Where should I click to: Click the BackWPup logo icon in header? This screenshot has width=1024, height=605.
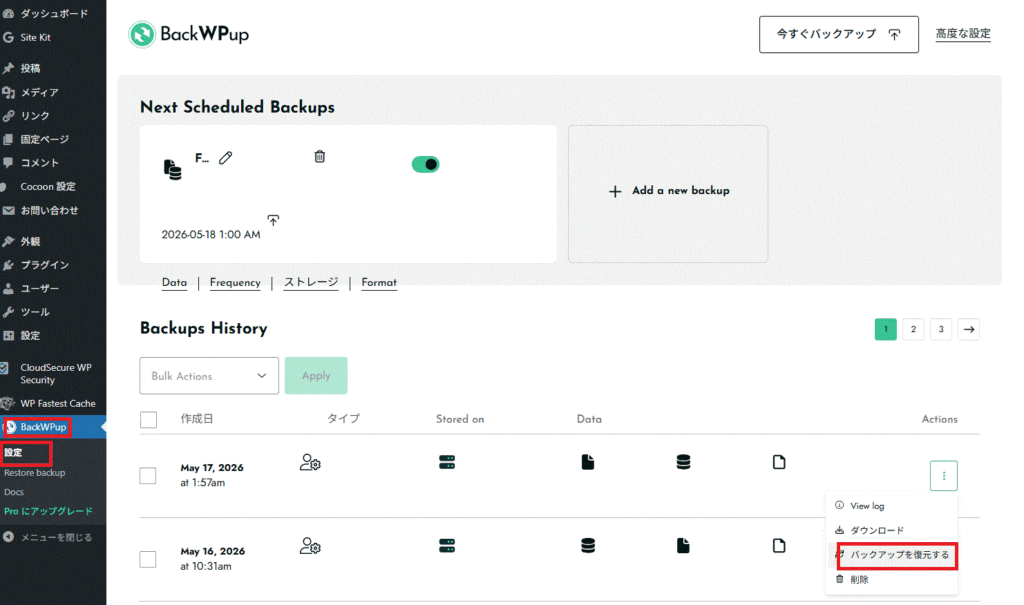142,35
